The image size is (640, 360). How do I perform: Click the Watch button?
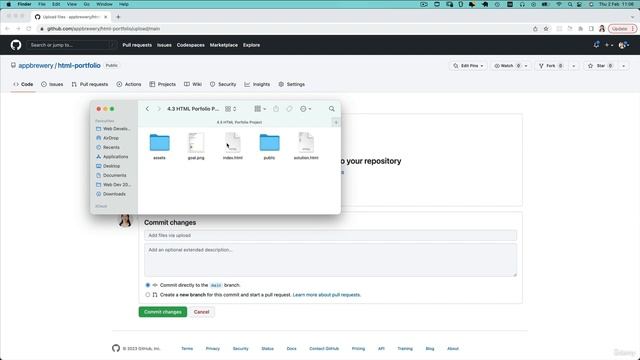(x=507, y=66)
